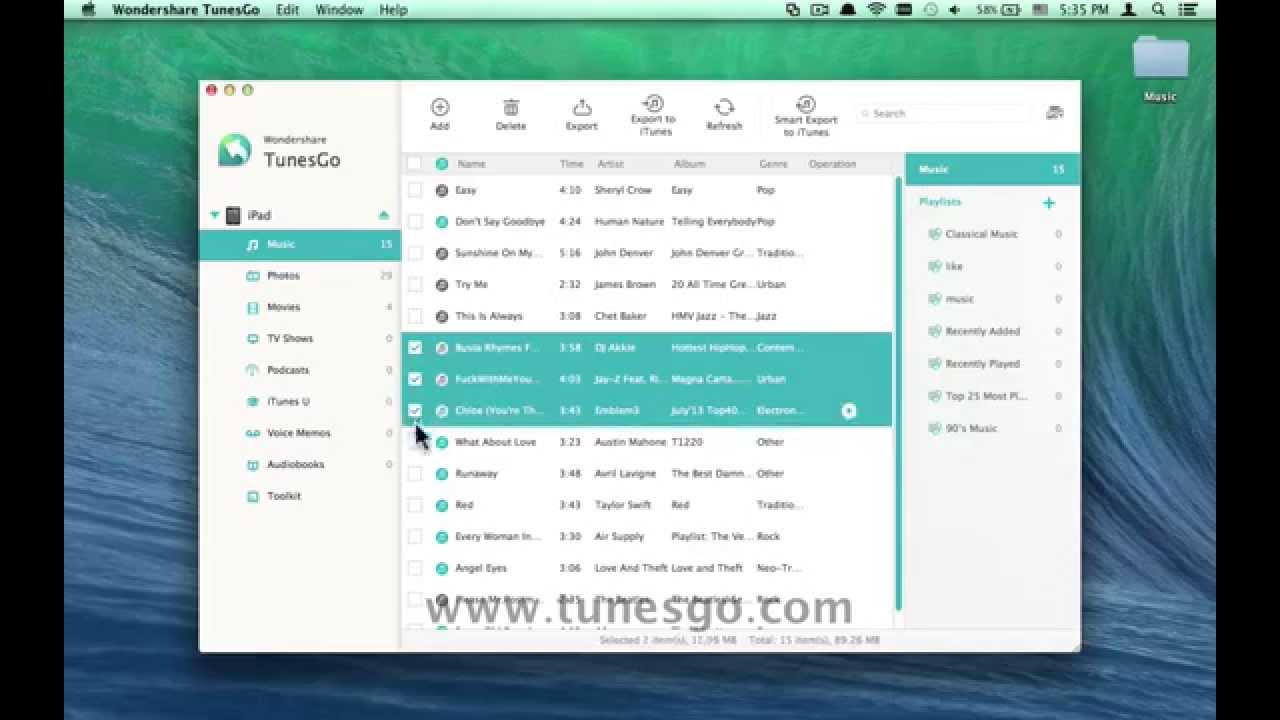Click the bell notification menu bar icon
The height and width of the screenshot is (720, 1280).
pyautogui.click(x=848, y=10)
